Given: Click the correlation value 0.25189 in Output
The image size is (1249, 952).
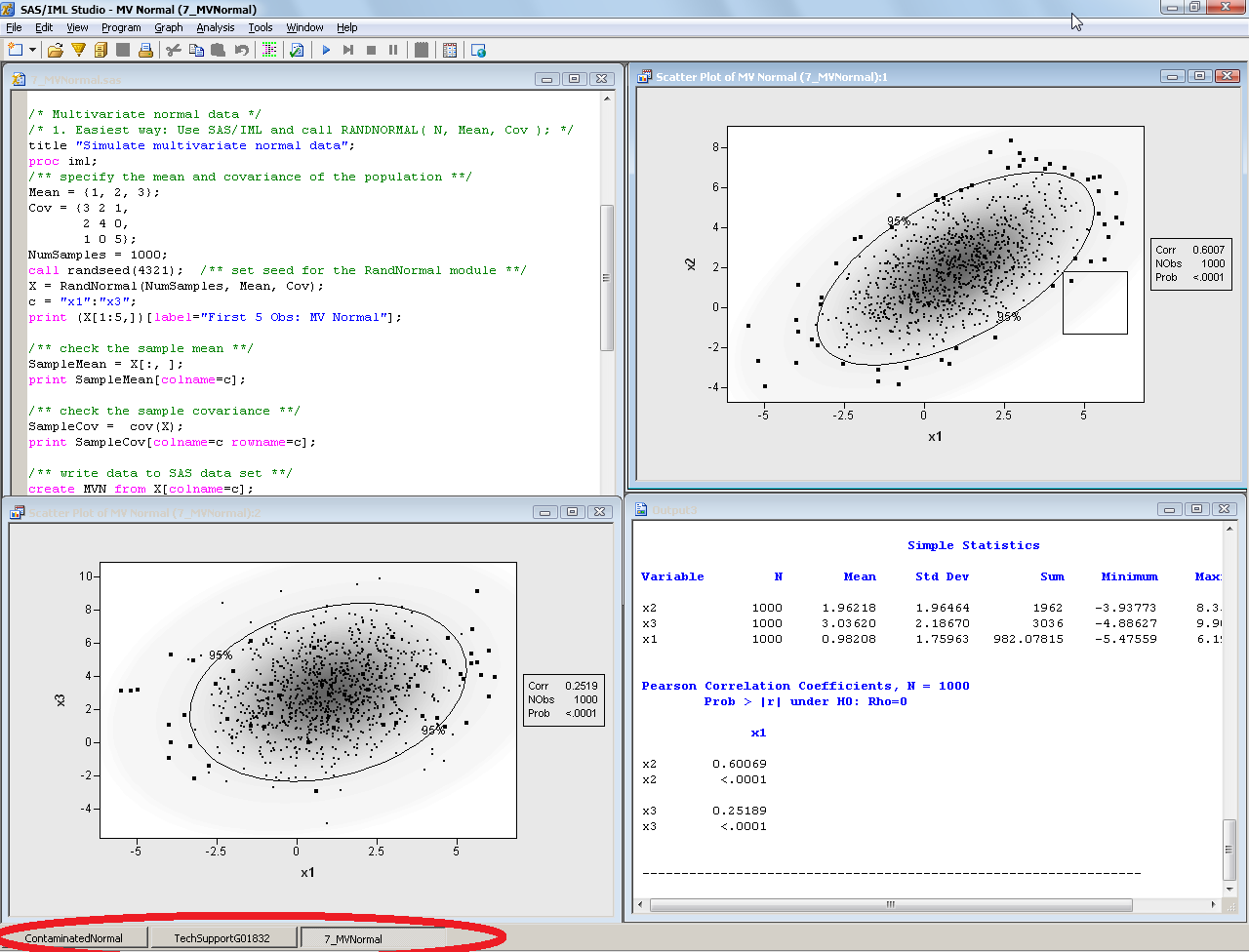Looking at the screenshot, I should coord(739,811).
